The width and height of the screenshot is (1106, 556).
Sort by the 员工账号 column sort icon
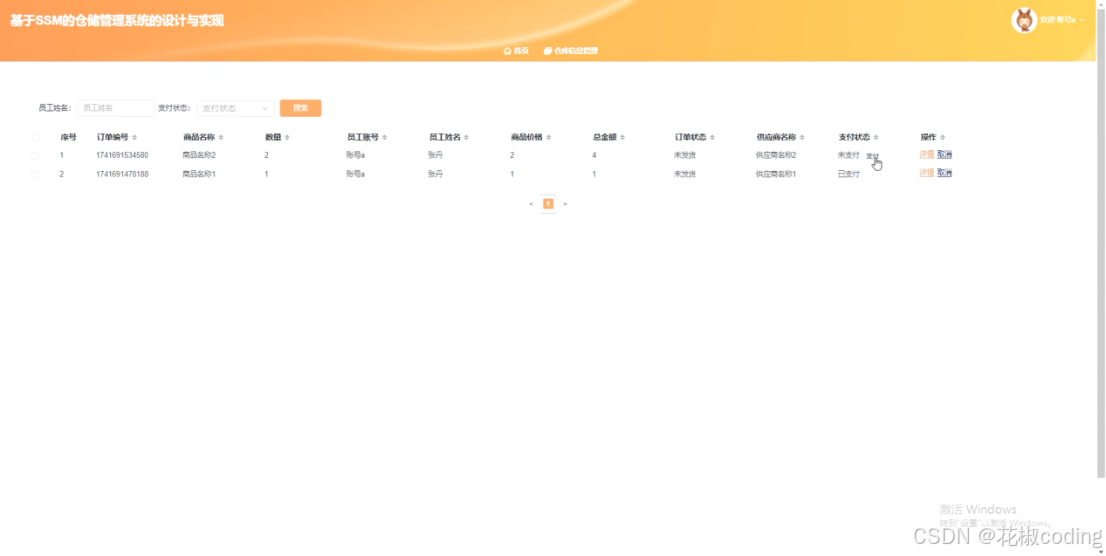click(x=384, y=138)
